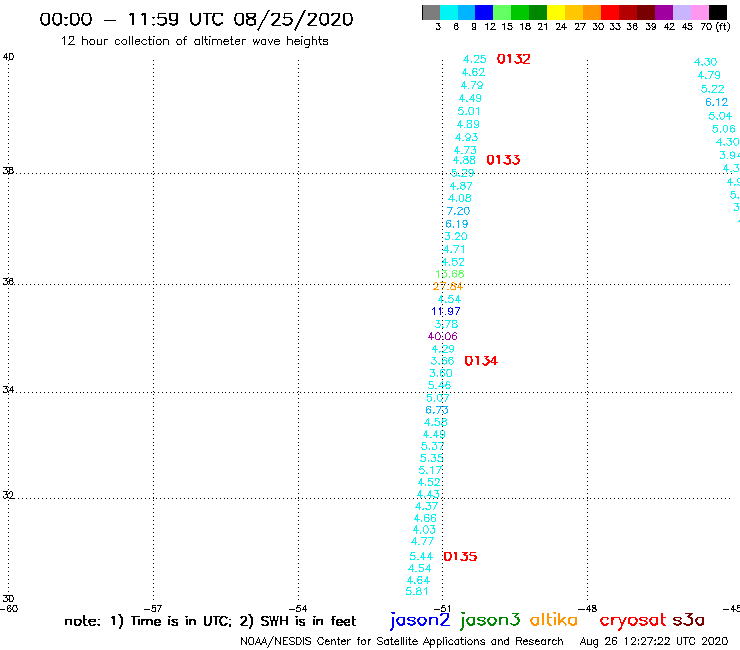740x650 pixels.
Task: Select the 3.78 value
Action: 446,324
